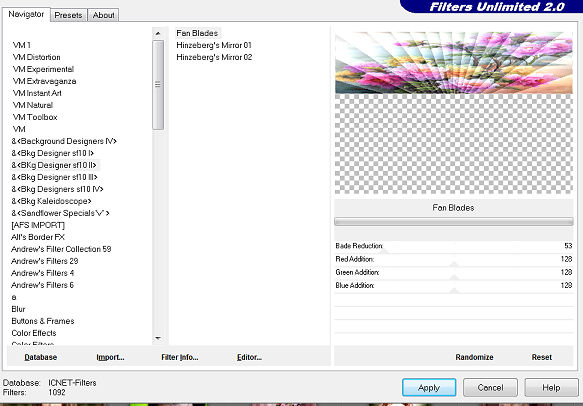Select &<Sandflower Specials'v'> category
583x406 pixels.
60,213
